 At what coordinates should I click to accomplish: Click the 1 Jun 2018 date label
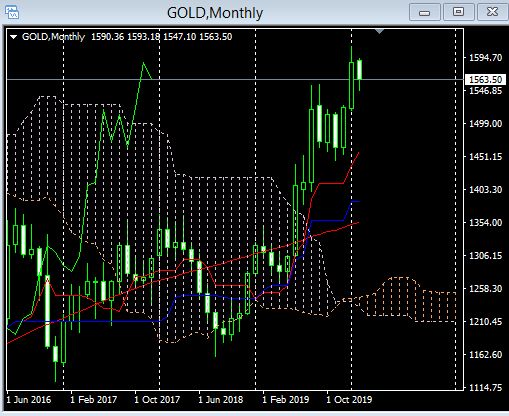(x=221, y=399)
